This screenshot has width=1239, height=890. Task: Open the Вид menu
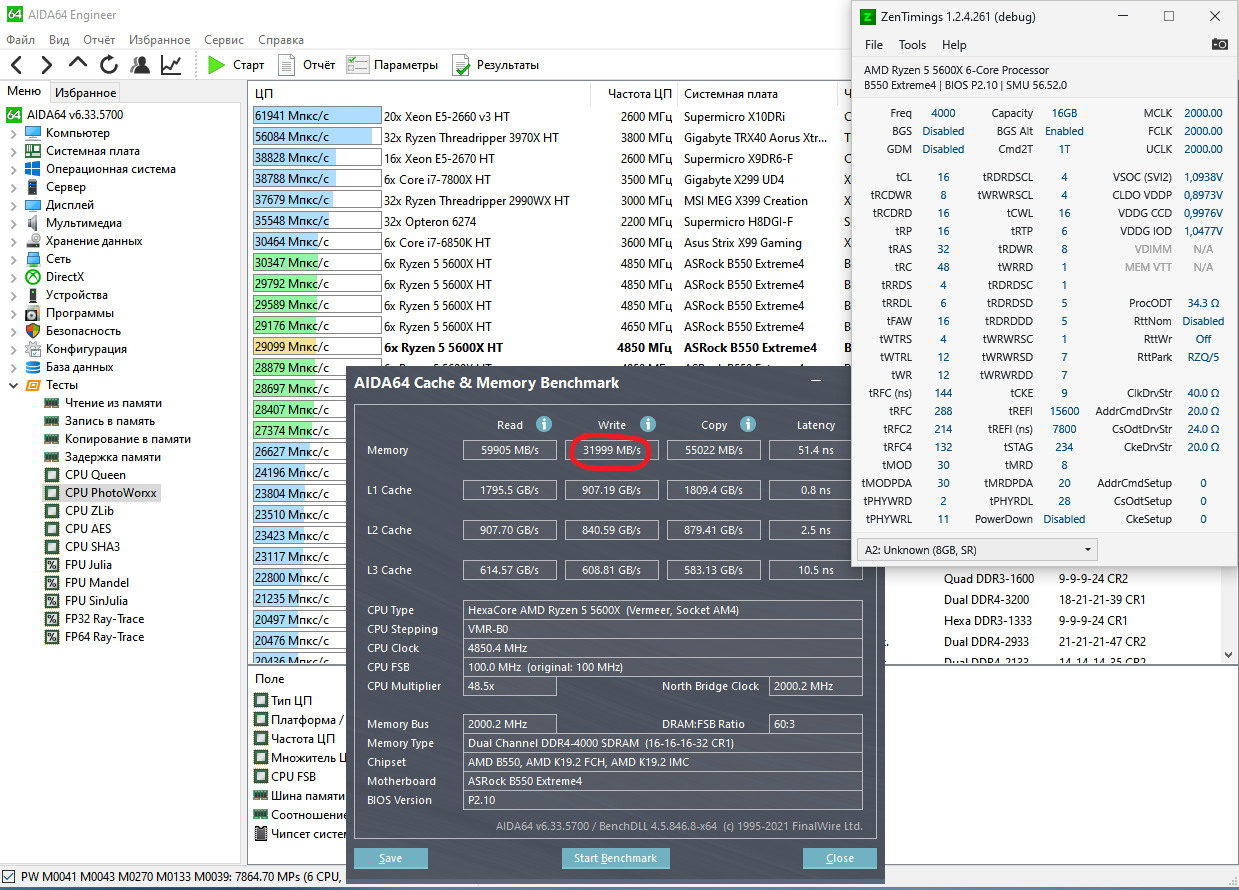pos(59,40)
